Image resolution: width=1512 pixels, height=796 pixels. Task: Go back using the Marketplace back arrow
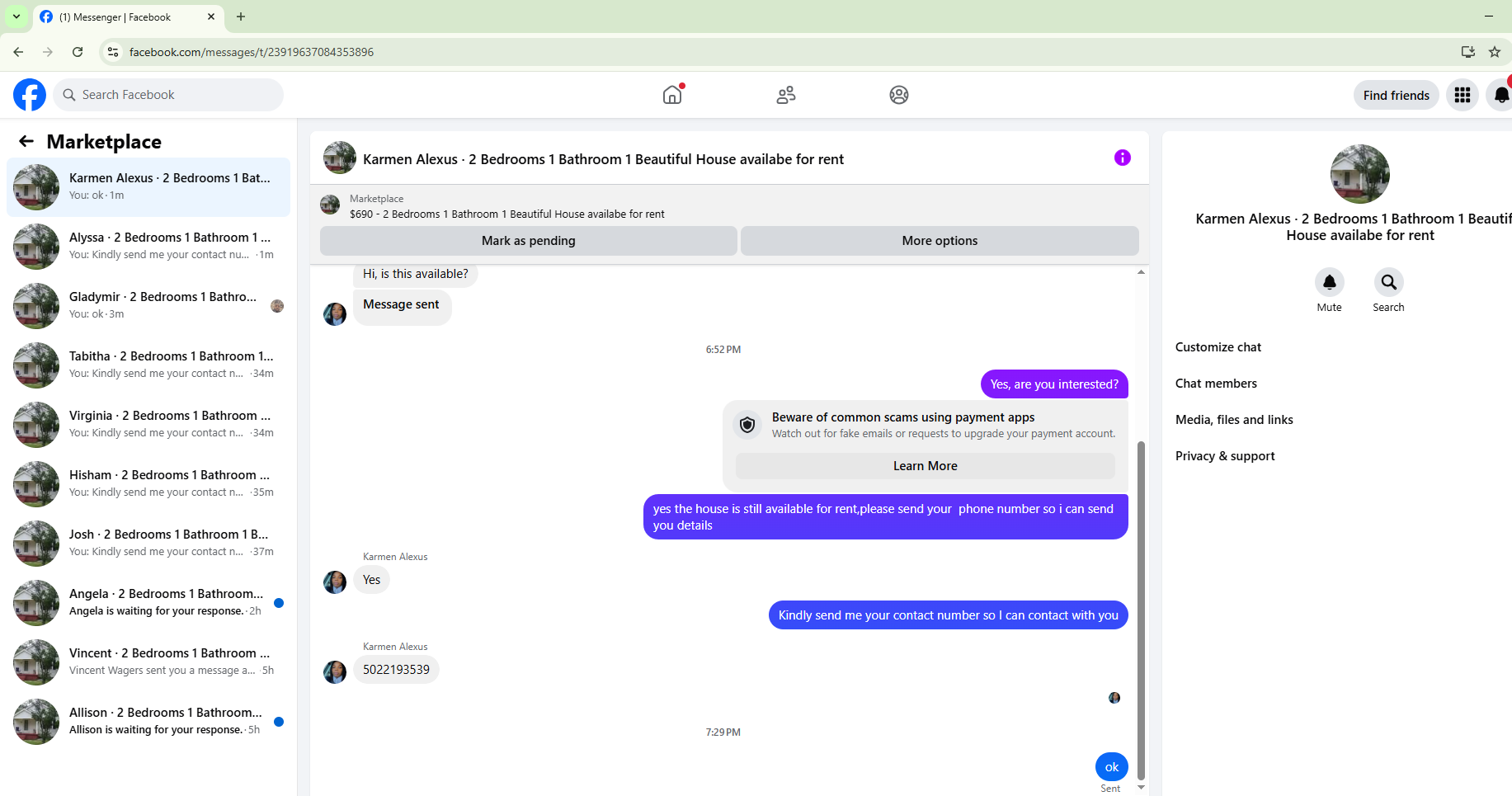(x=26, y=141)
